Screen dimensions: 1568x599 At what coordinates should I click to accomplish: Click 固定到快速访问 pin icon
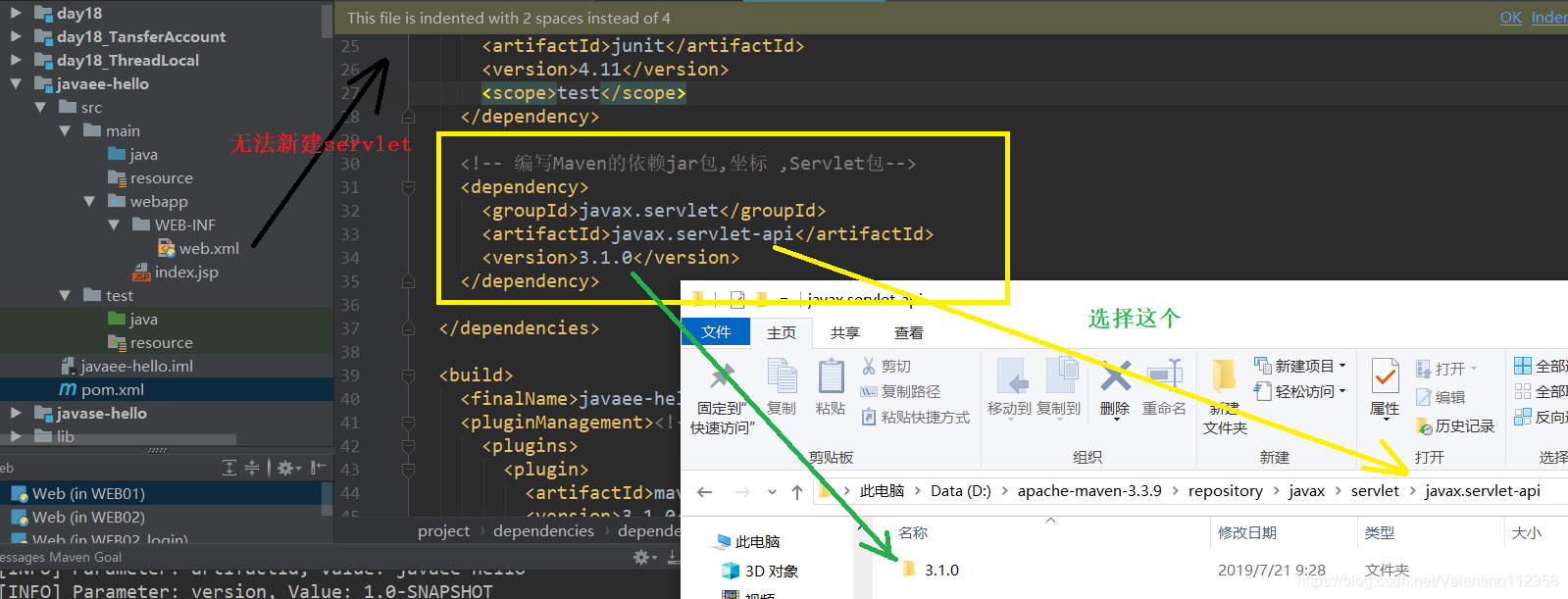point(723,378)
